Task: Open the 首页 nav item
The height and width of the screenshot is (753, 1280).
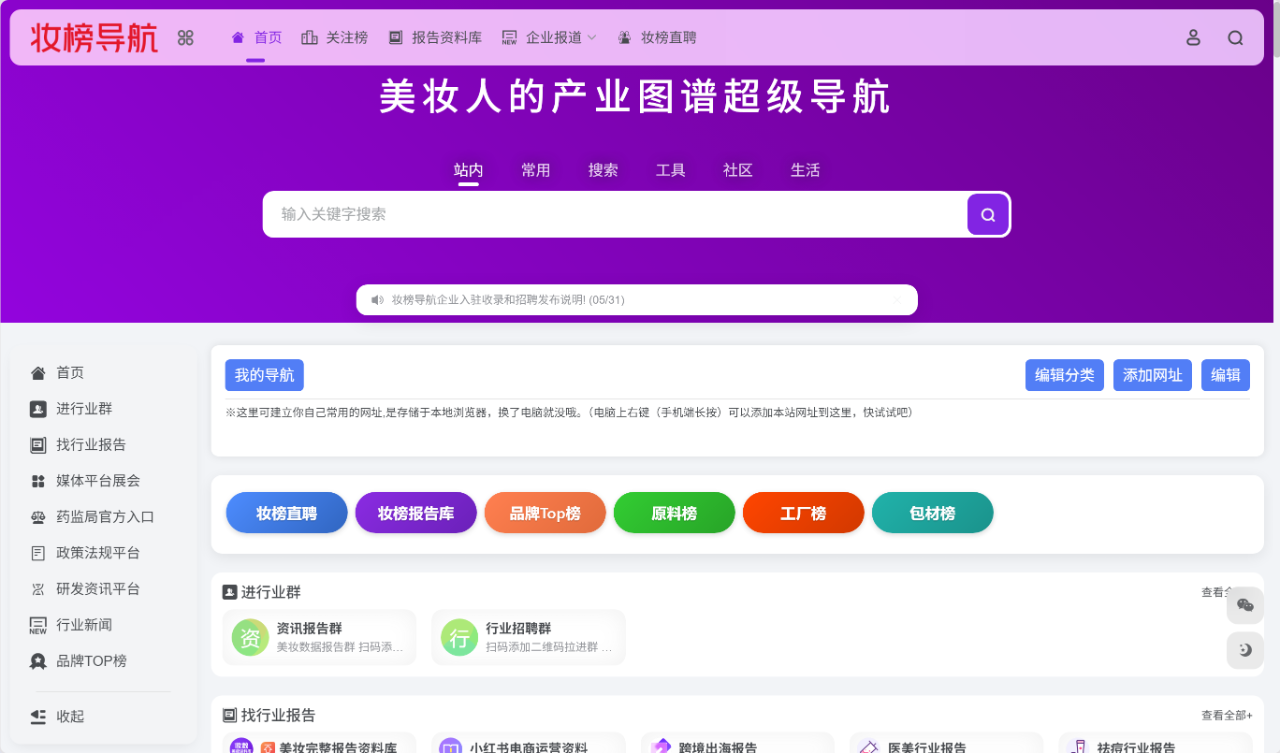Action: (x=257, y=38)
